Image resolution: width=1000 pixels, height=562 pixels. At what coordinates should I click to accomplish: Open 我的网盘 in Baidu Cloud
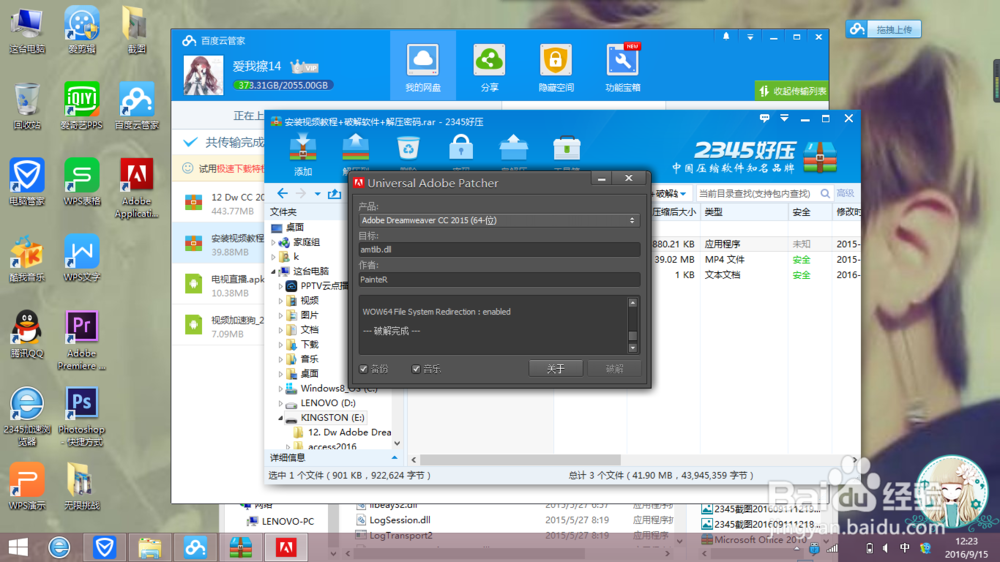point(423,66)
